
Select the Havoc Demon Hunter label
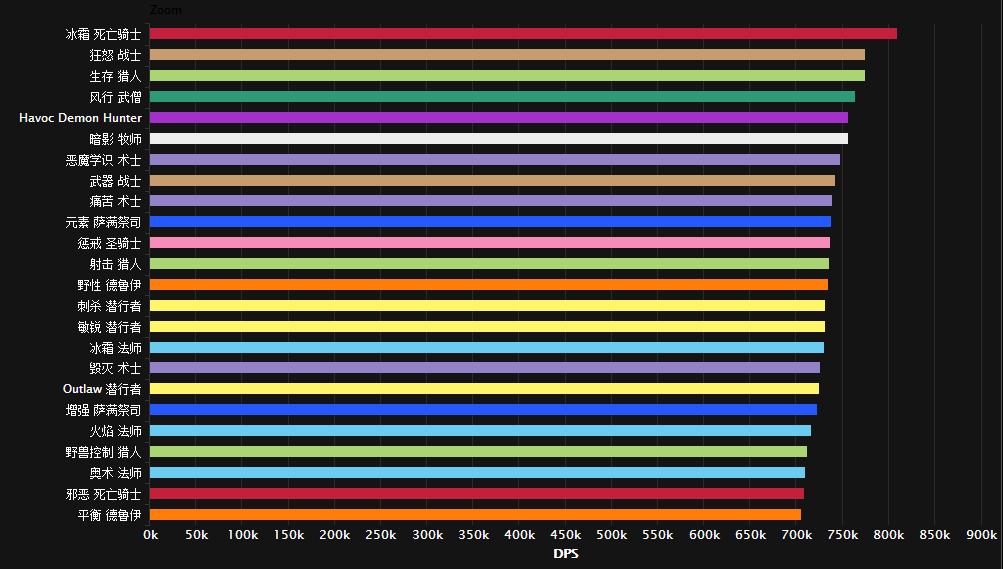coord(80,118)
